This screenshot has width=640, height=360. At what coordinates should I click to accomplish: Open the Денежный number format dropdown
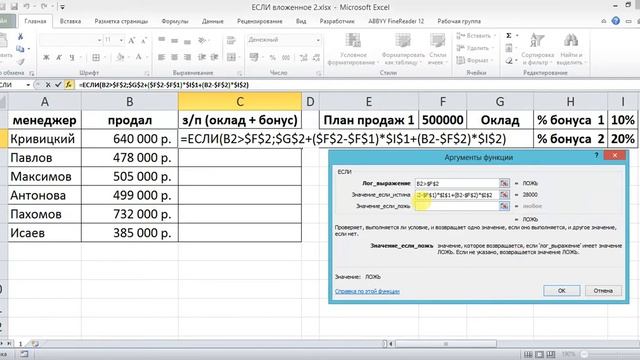point(318,40)
